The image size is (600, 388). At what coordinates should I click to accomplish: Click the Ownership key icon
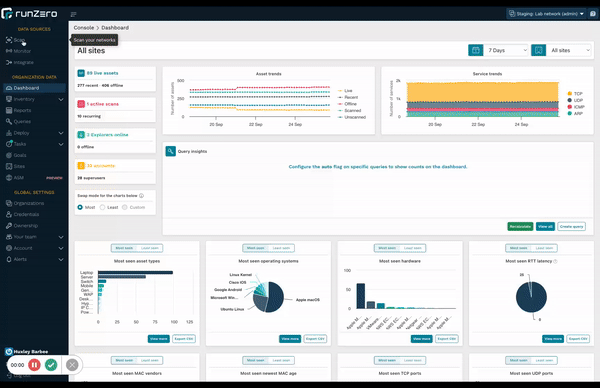point(9,226)
